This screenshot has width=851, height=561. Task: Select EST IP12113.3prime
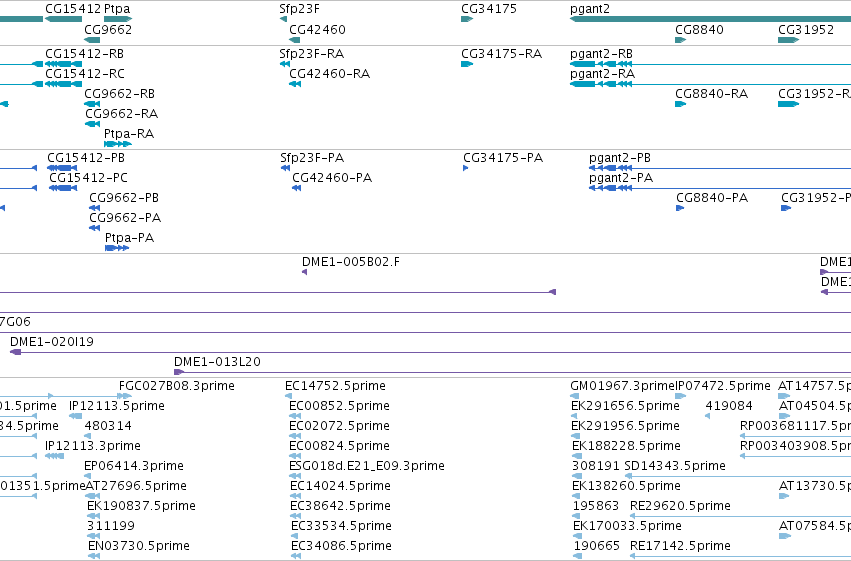click(54, 456)
